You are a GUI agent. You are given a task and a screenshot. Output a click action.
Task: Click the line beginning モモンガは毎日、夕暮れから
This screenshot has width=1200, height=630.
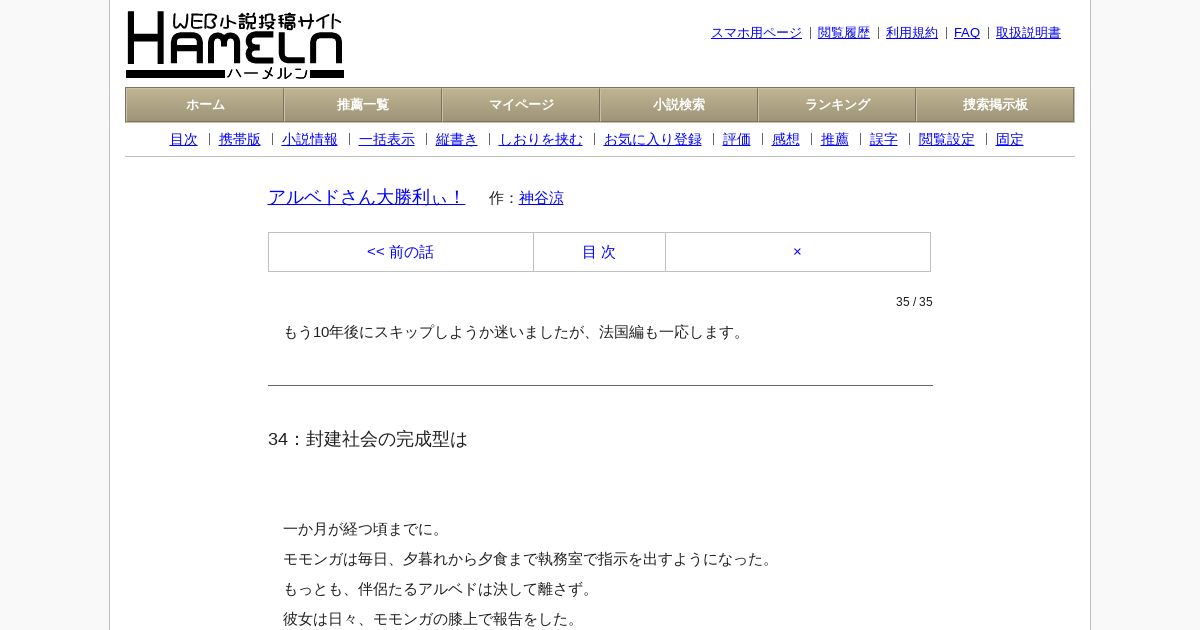[530, 559]
